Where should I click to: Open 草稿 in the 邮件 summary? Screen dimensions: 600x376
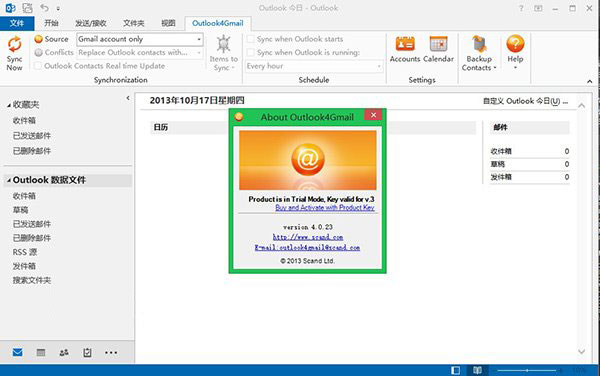pyautogui.click(x=498, y=164)
